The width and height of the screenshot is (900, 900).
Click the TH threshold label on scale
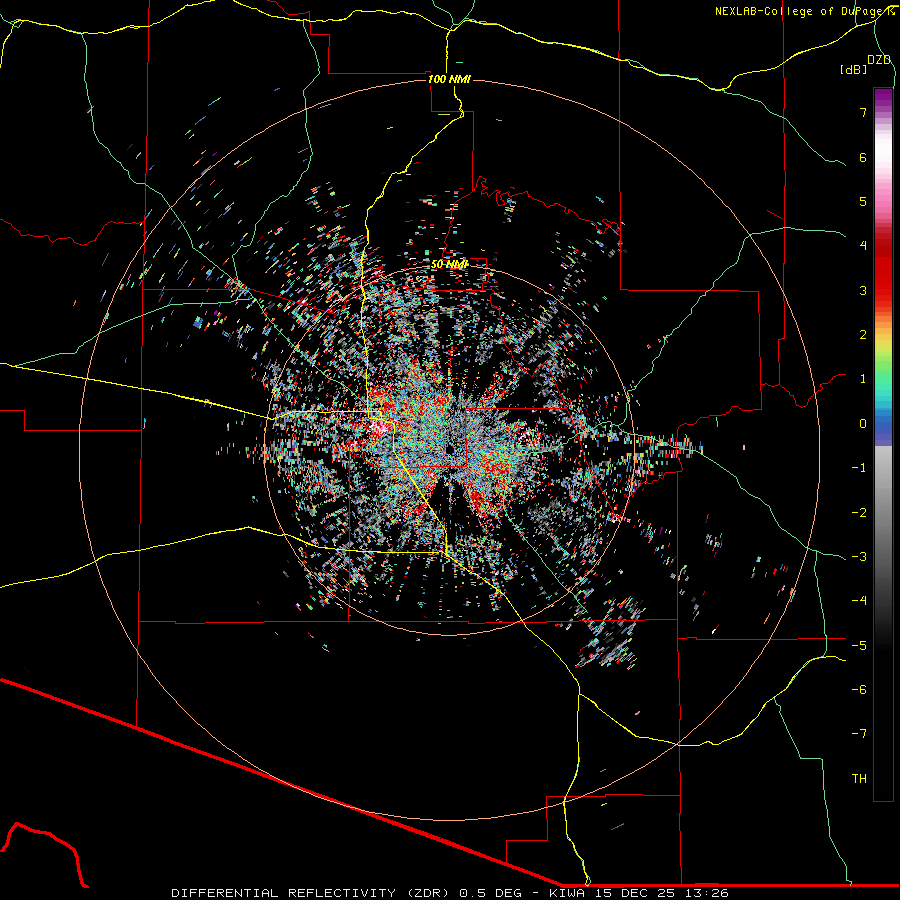coord(859,779)
